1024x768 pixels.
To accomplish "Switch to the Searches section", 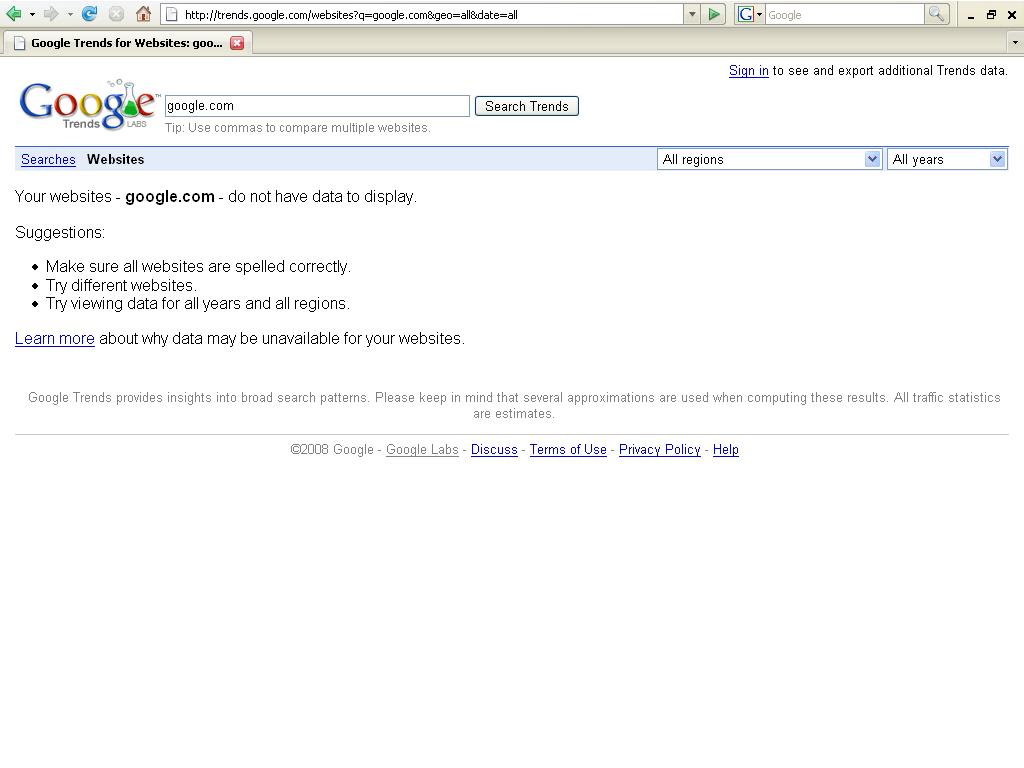I will click(48, 159).
